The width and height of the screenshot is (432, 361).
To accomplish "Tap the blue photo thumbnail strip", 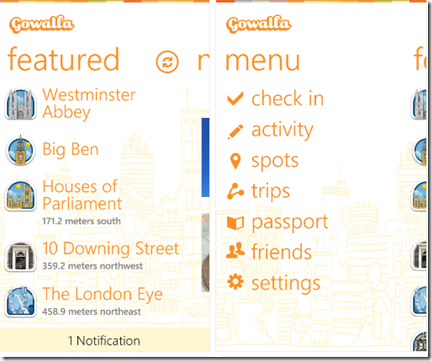I will point(205,157).
